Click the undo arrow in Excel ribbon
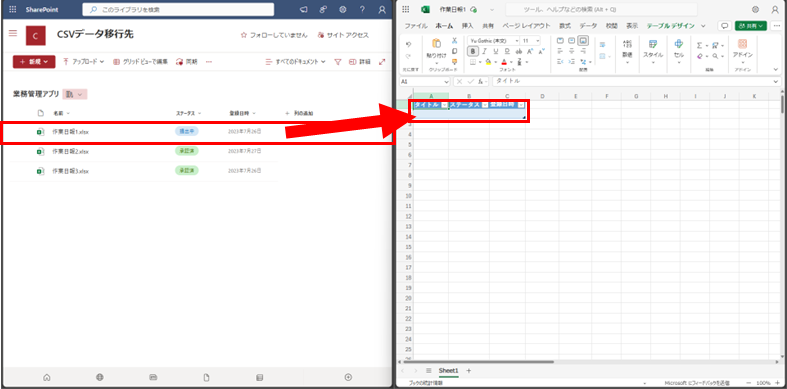 [x=409, y=44]
